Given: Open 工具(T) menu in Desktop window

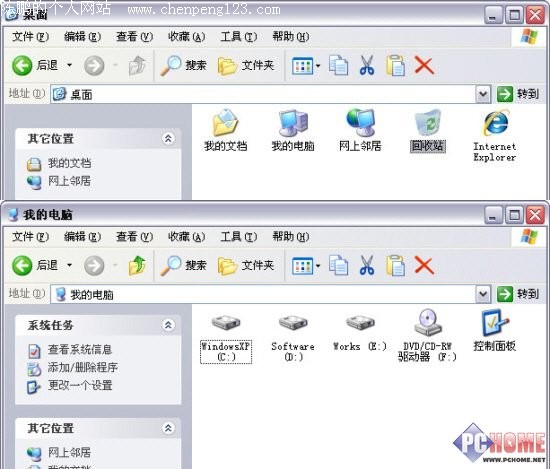Looking at the screenshot, I should [x=239, y=36].
